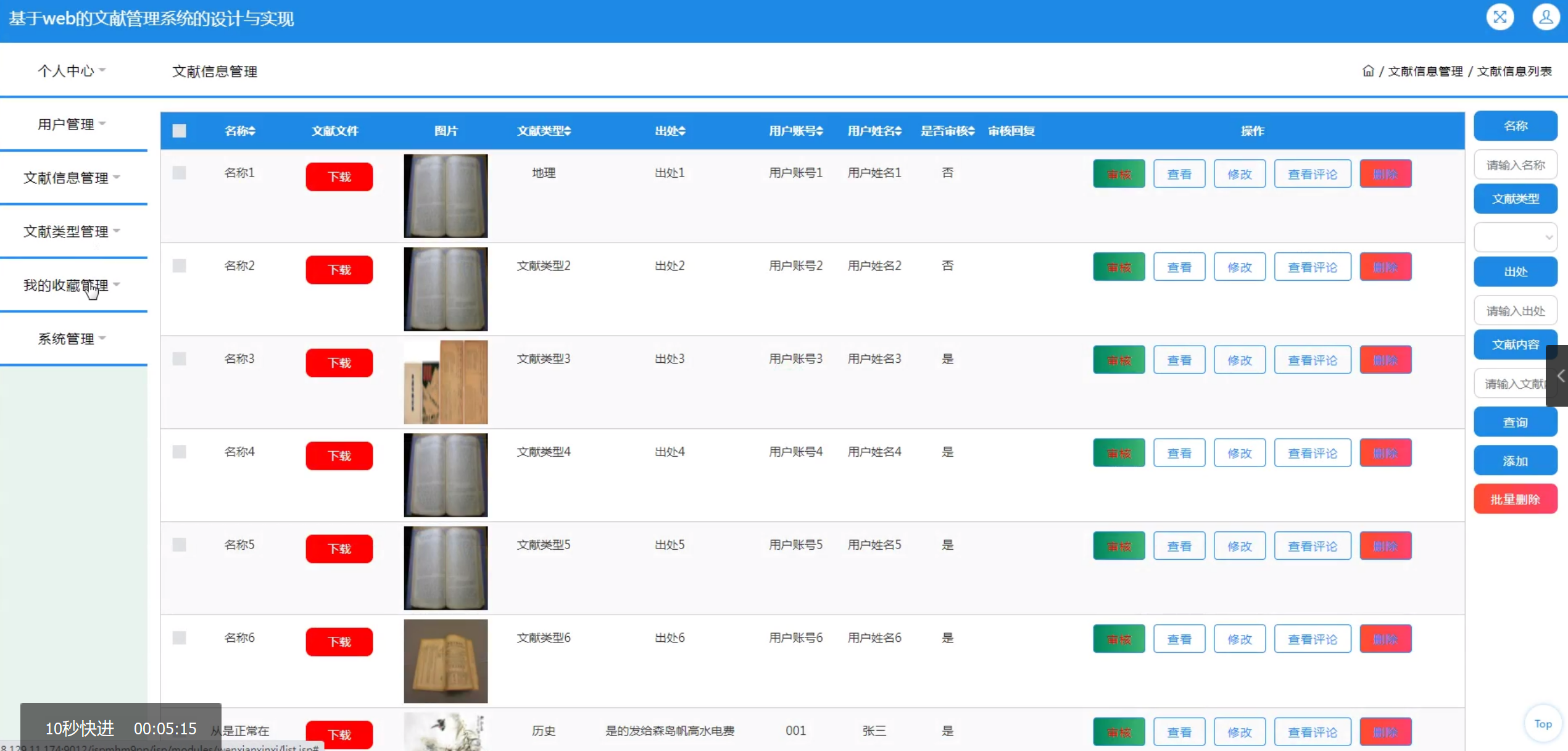Screen dimensions: 1568x751
Task: Delete the 名称2 row
Action: (1385, 267)
